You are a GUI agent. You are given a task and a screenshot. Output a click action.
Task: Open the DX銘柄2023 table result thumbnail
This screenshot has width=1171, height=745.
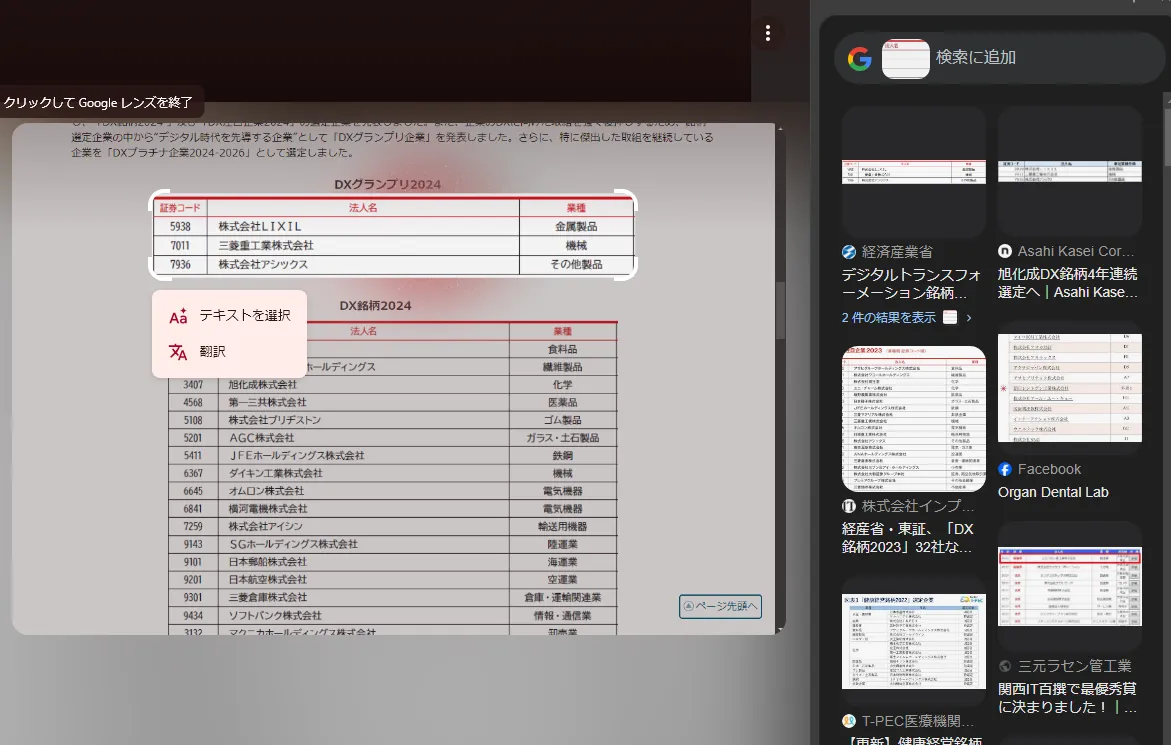click(913, 418)
